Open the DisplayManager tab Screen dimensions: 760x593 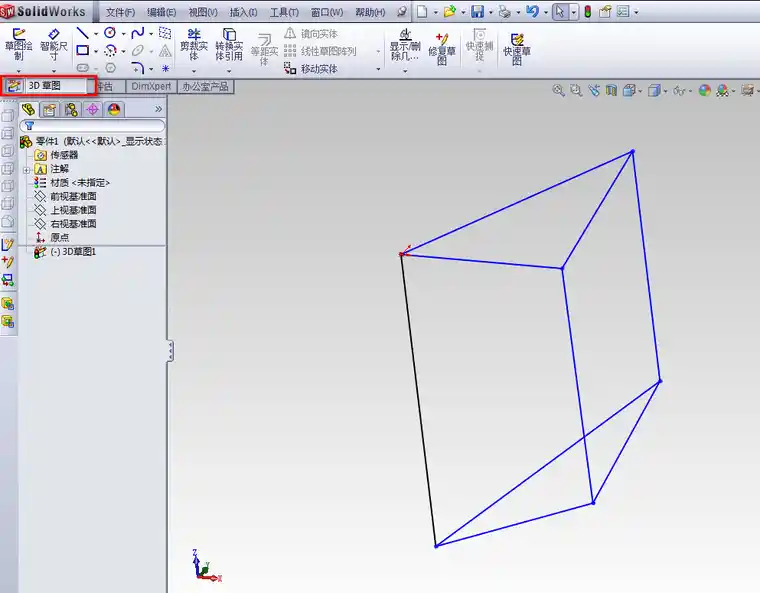[x=114, y=110]
